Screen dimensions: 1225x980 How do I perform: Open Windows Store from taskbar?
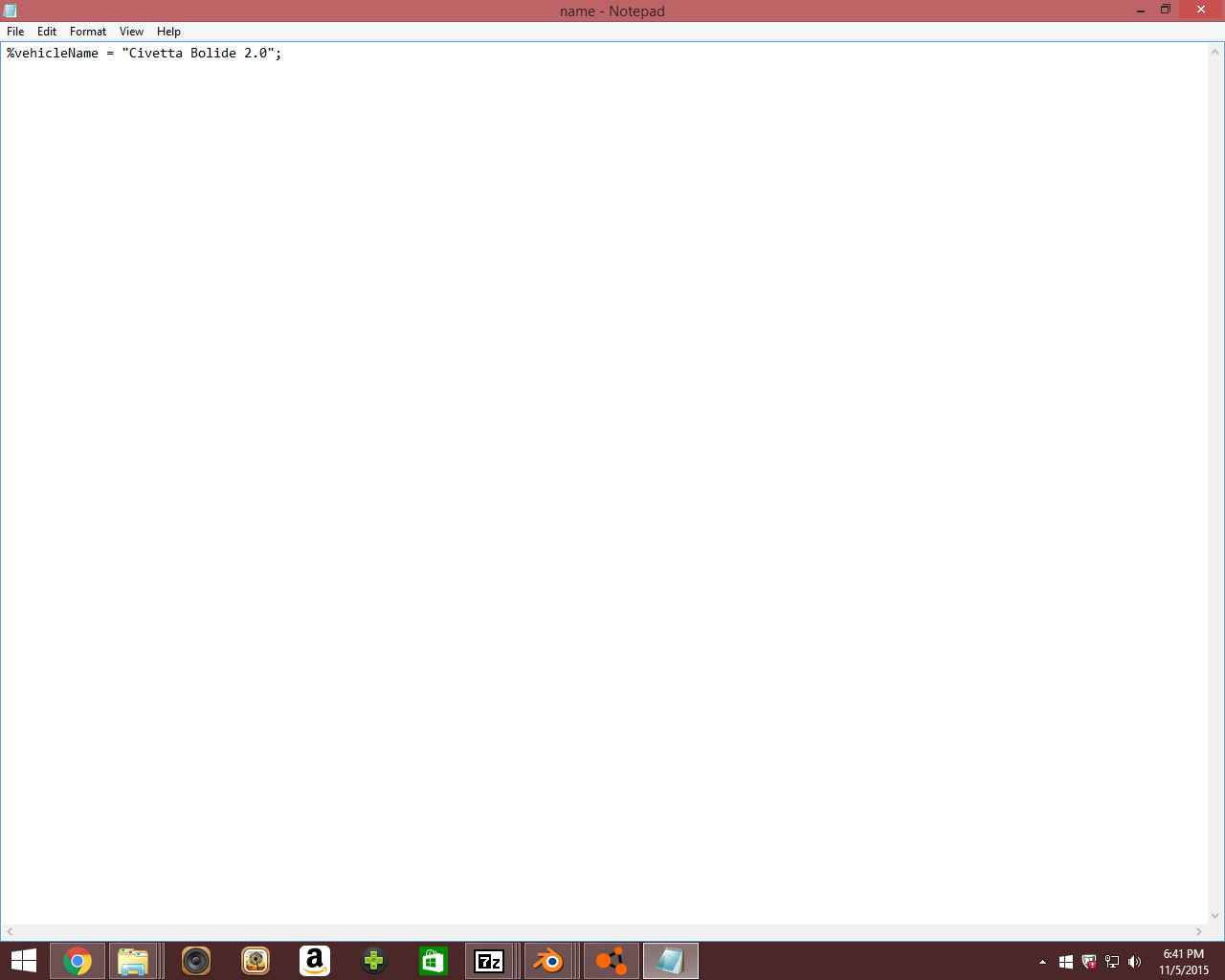pyautogui.click(x=434, y=961)
